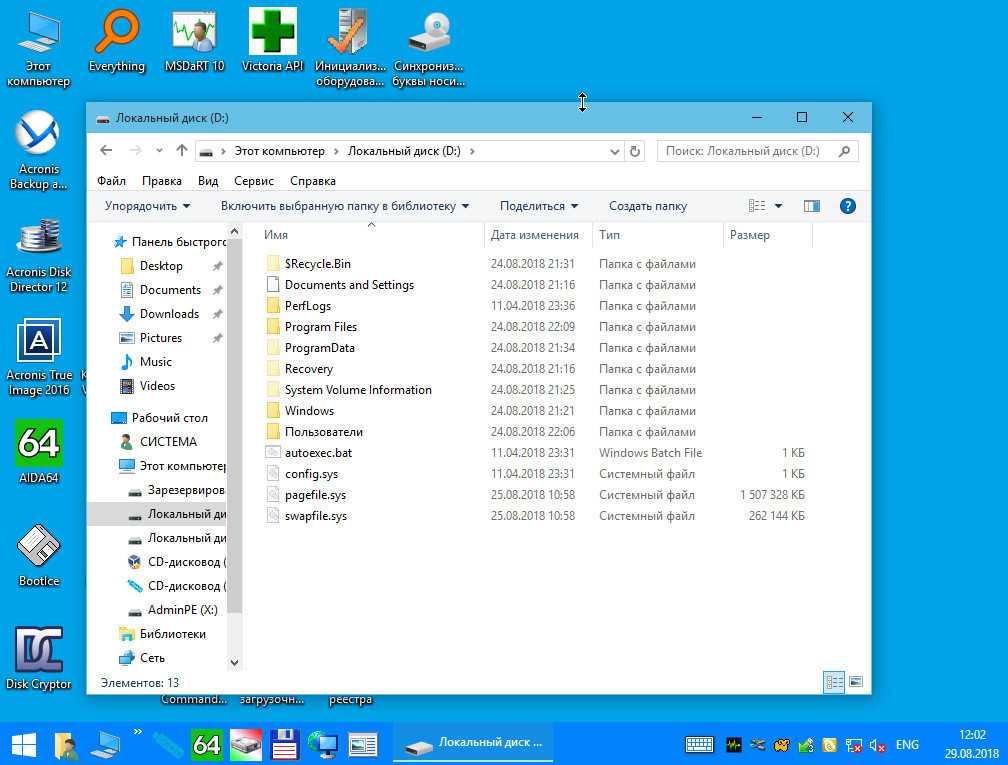Open the Поделиться dropdown menu
Image resolution: width=1008 pixels, height=765 pixels.
tap(539, 206)
